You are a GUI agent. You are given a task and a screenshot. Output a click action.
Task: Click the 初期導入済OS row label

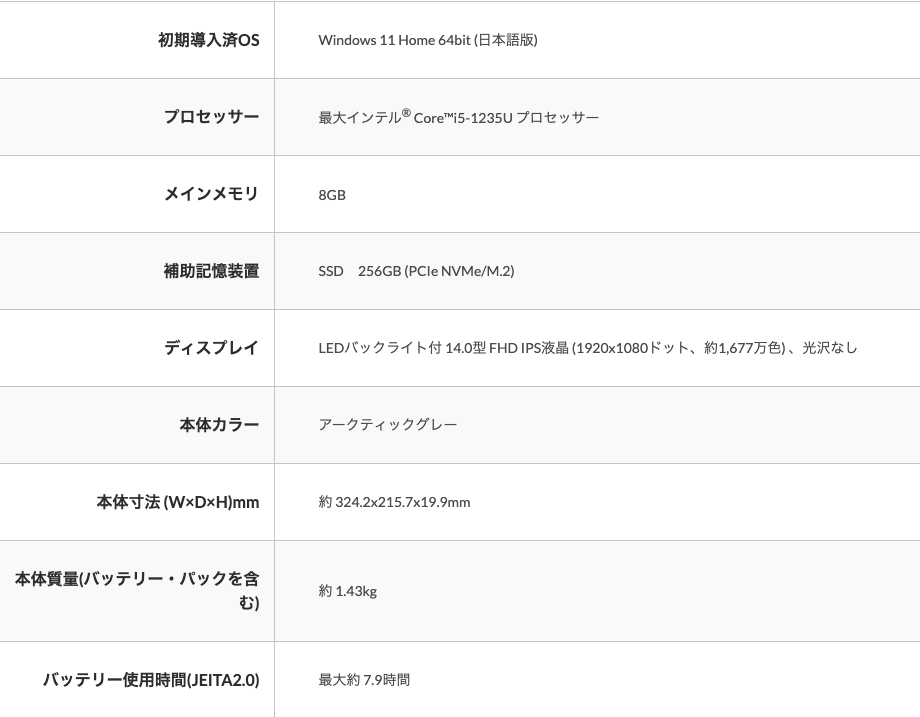[x=208, y=40]
